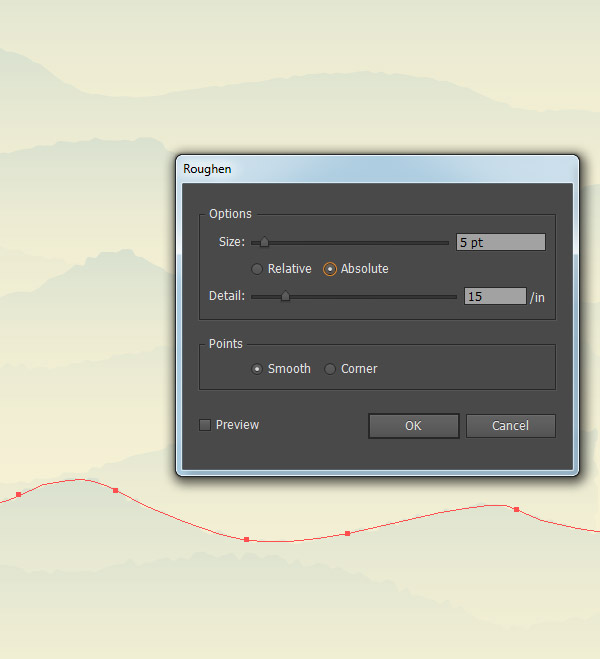Select the Absolute radio button
Image resolution: width=600 pixels, height=659 pixels.
click(x=330, y=269)
